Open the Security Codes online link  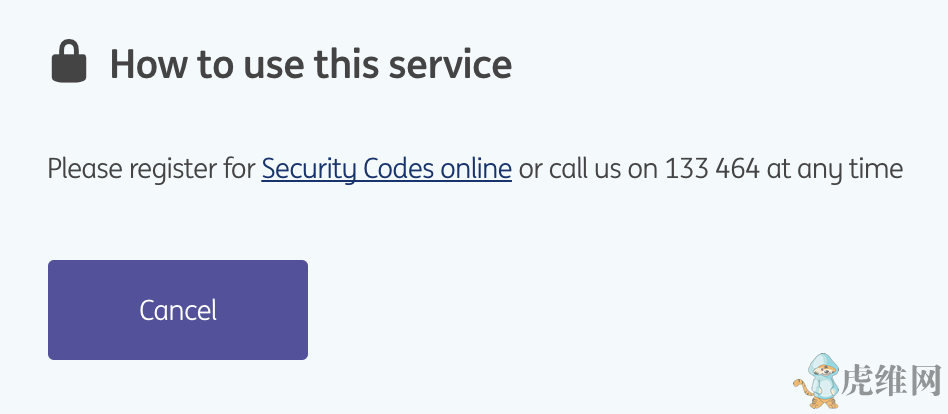click(386, 169)
